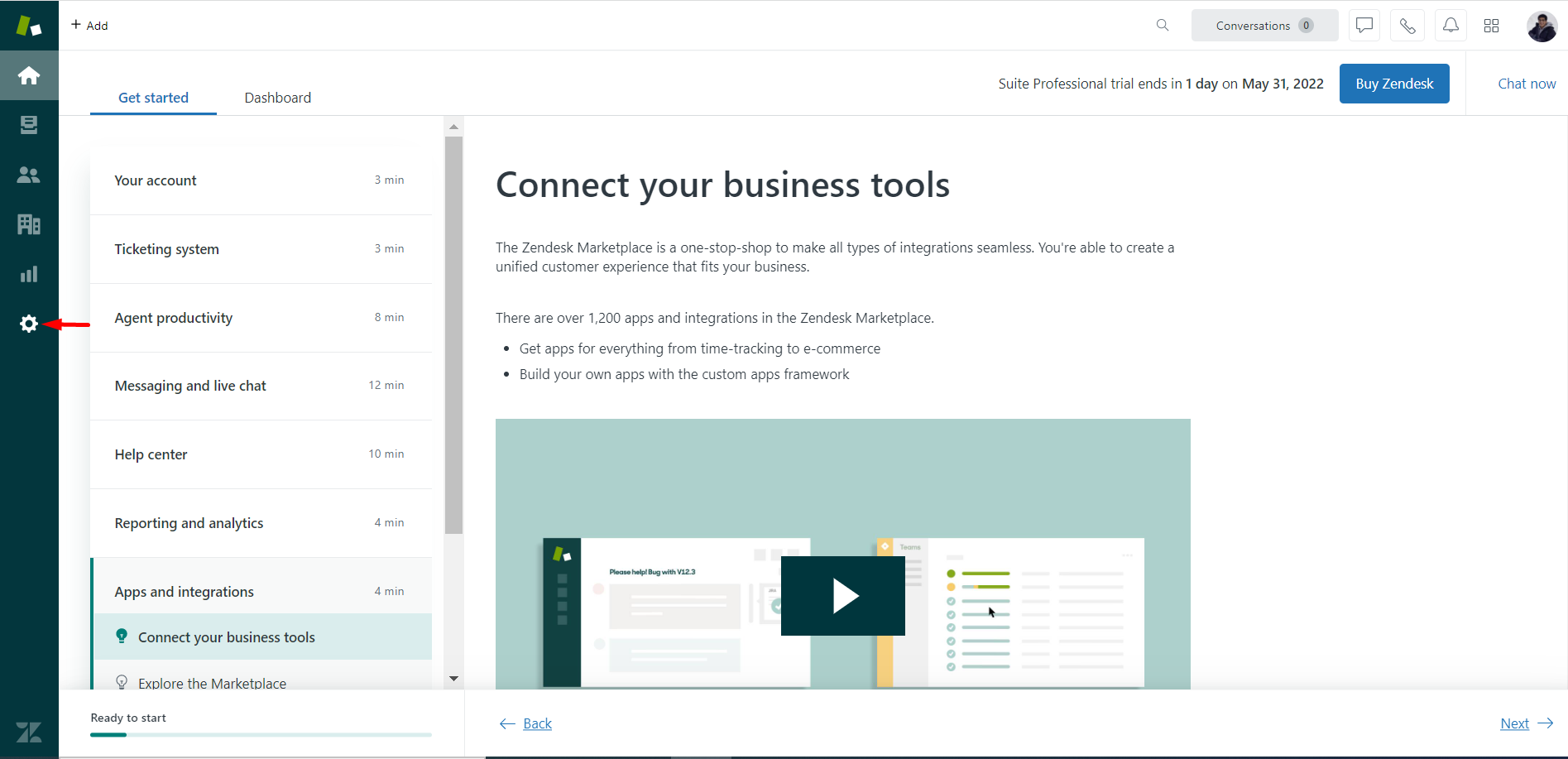Click the trial ends May 31, 2022 text
This screenshot has height=759, width=1568.
[x=1161, y=84]
